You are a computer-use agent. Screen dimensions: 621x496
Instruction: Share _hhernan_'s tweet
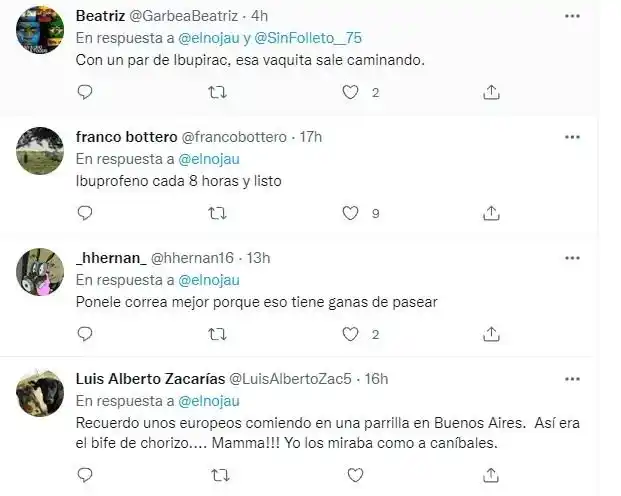coord(491,332)
